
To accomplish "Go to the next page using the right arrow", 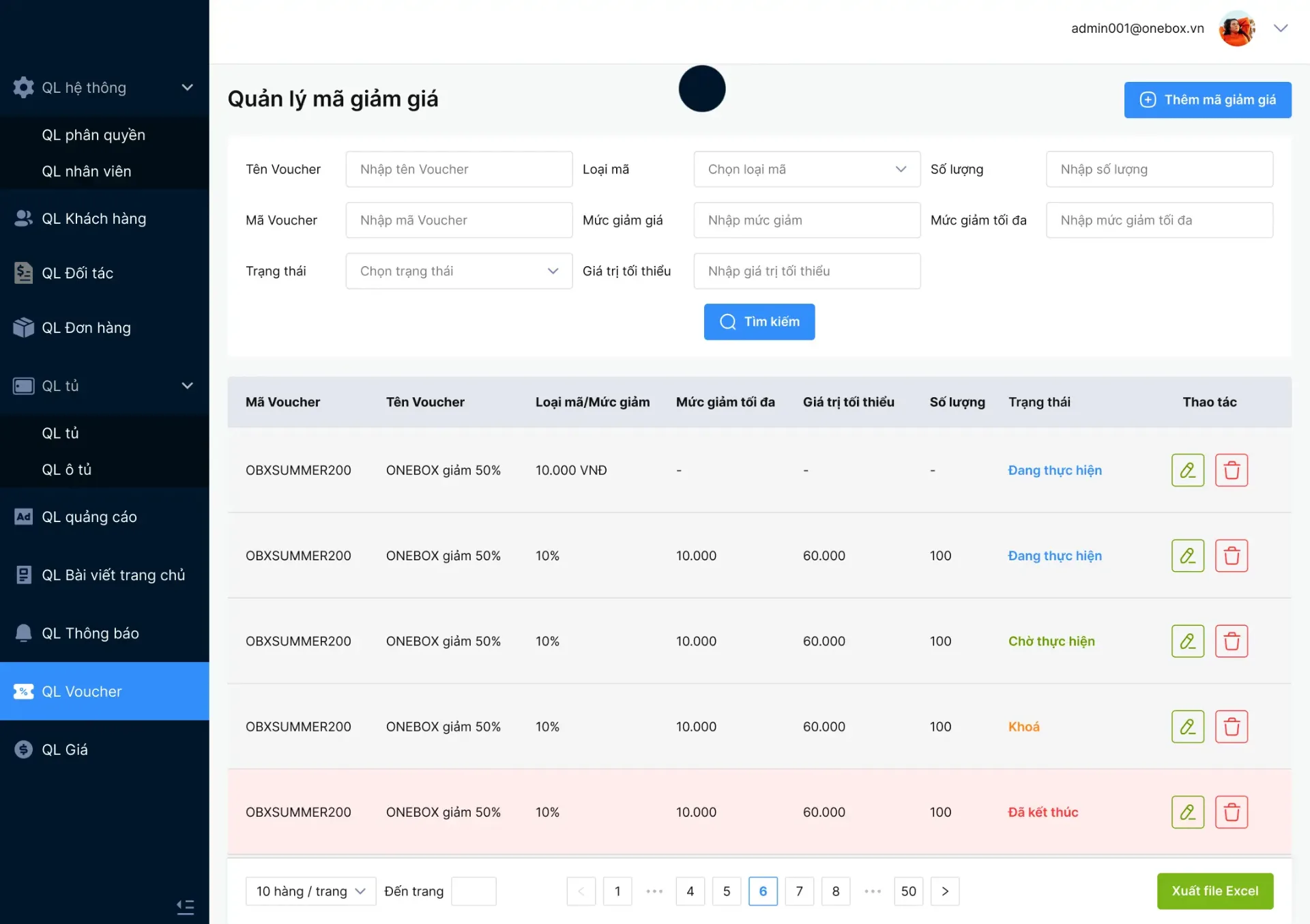I will [x=944, y=891].
